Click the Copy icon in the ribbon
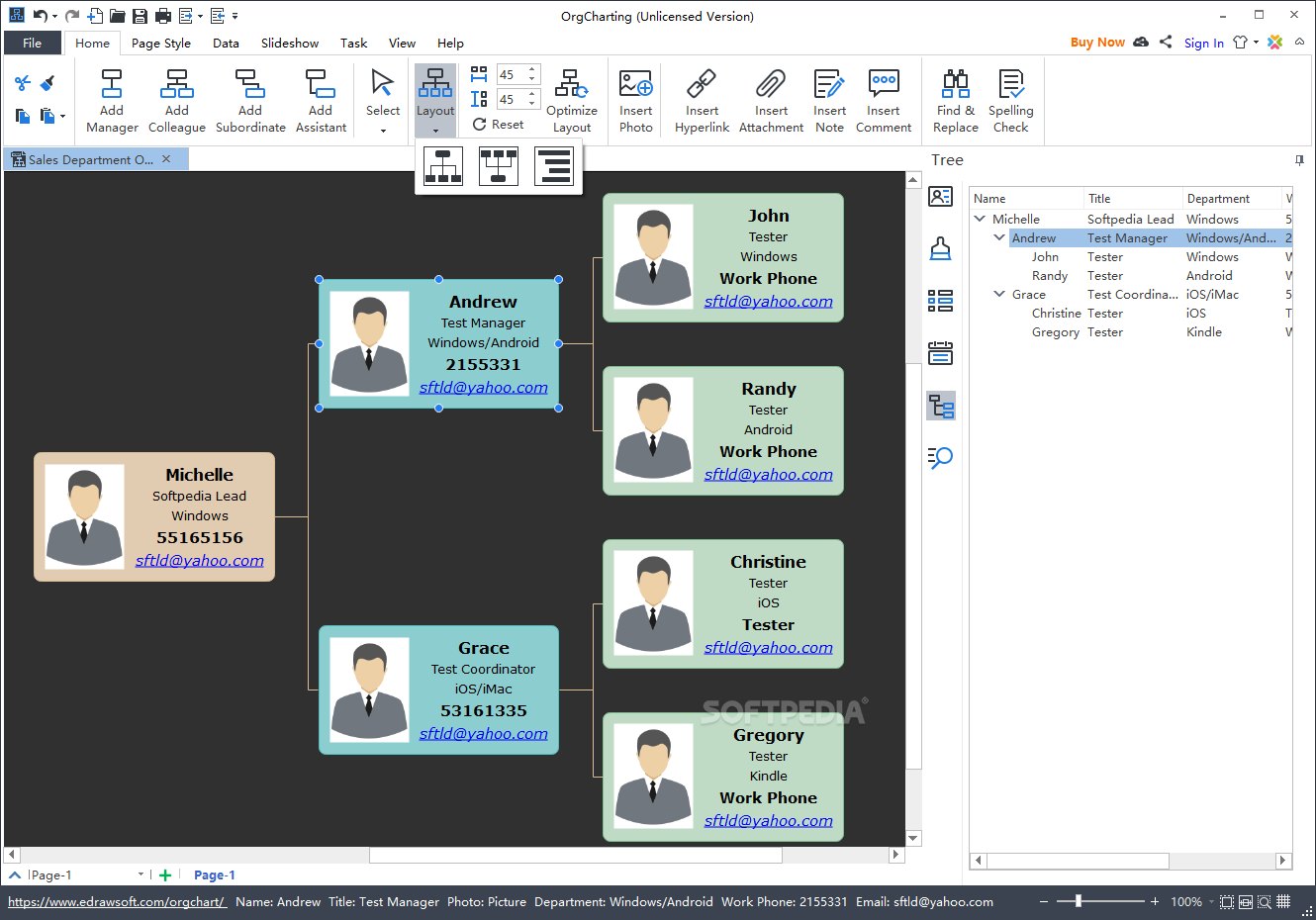 (x=23, y=116)
